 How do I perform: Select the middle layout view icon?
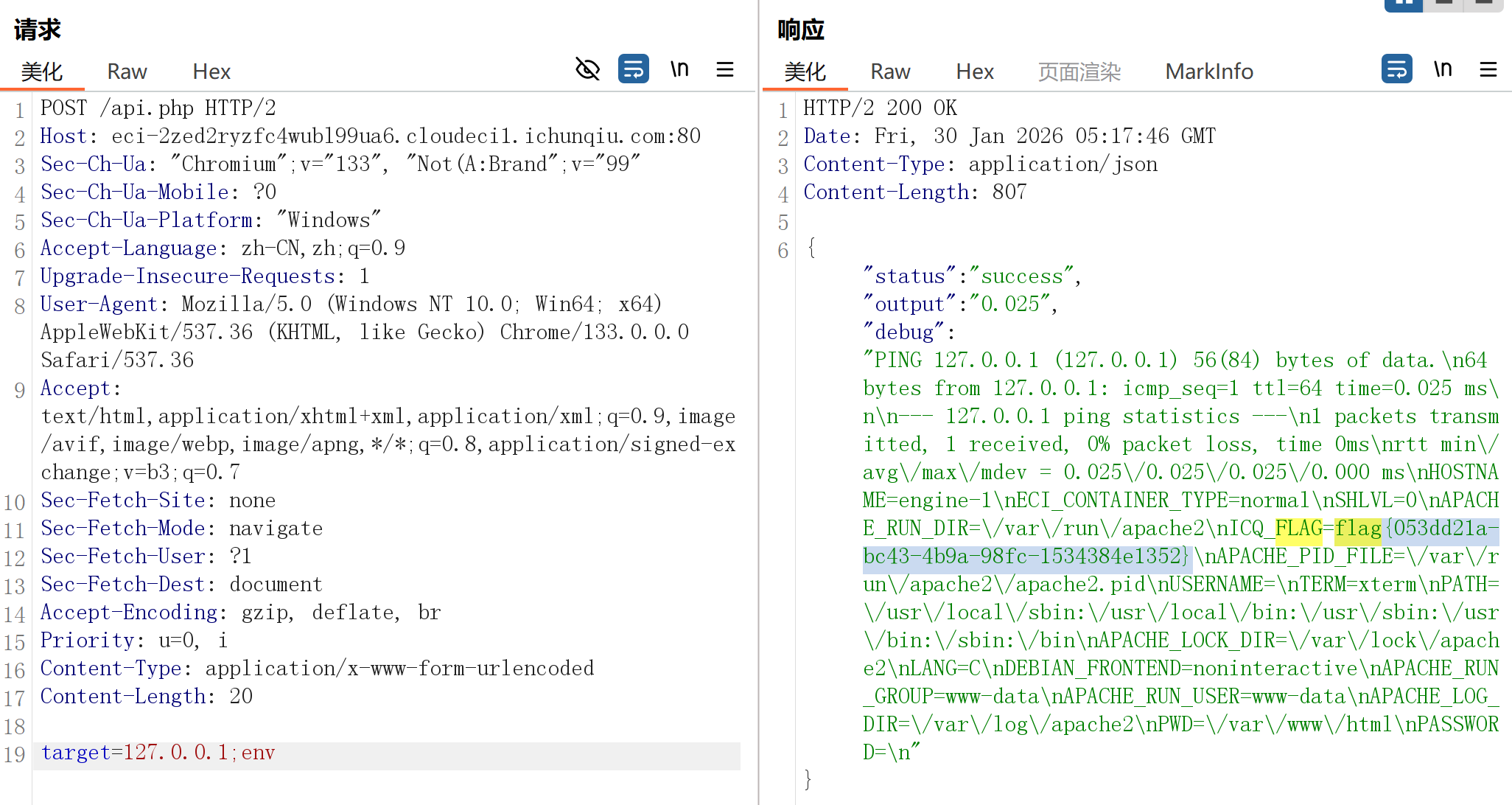[x=1444, y=4]
